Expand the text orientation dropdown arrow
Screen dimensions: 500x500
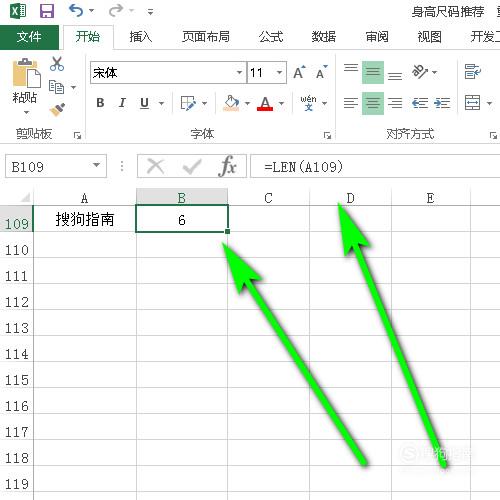(434, 72)
